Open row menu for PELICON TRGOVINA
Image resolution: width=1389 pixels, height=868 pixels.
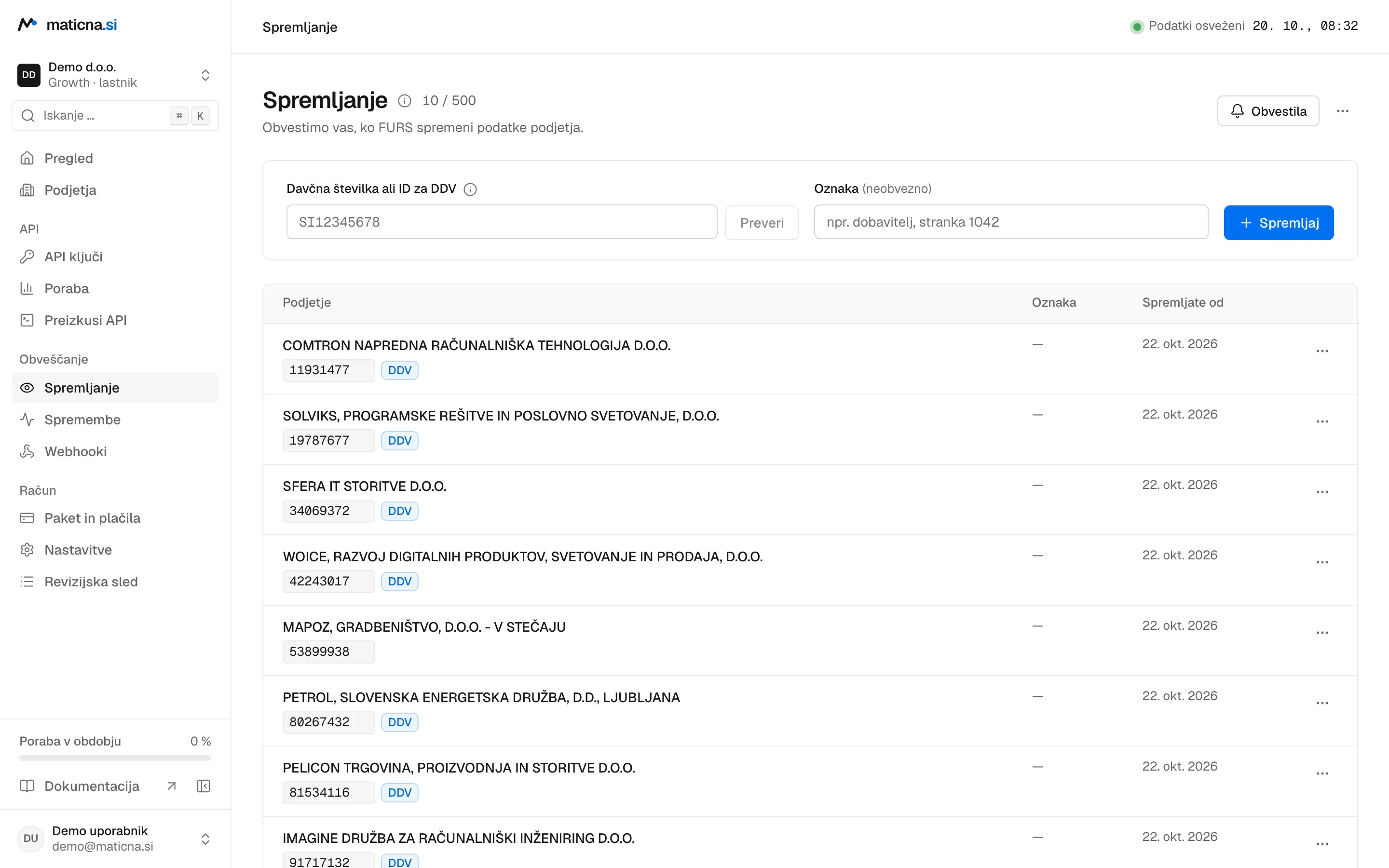pos(1322,774)
